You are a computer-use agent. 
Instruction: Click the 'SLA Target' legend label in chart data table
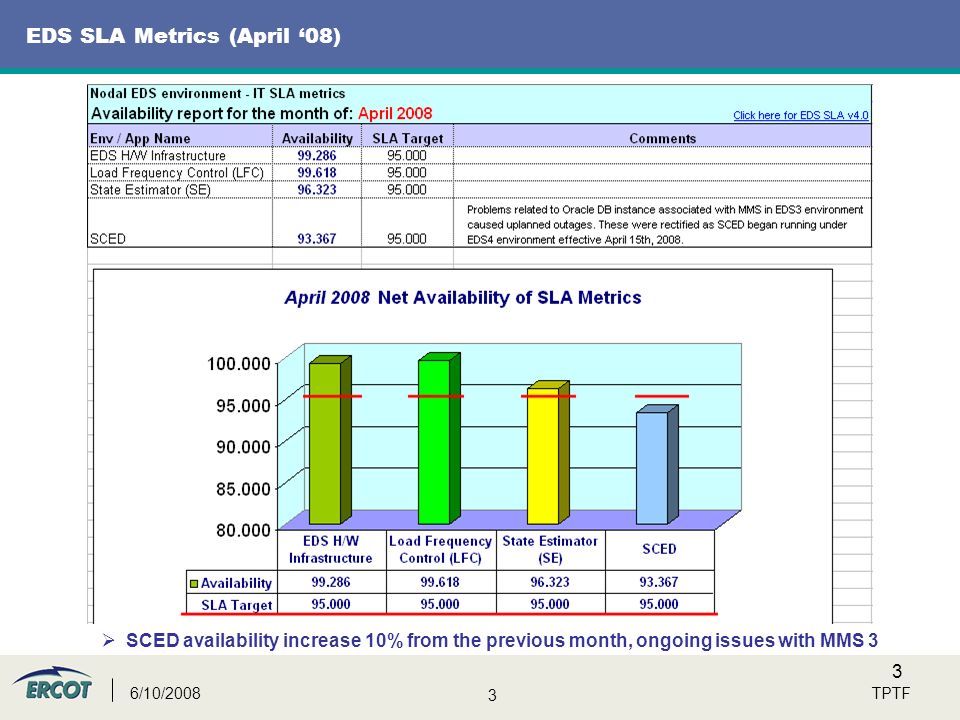pos(237,605)
